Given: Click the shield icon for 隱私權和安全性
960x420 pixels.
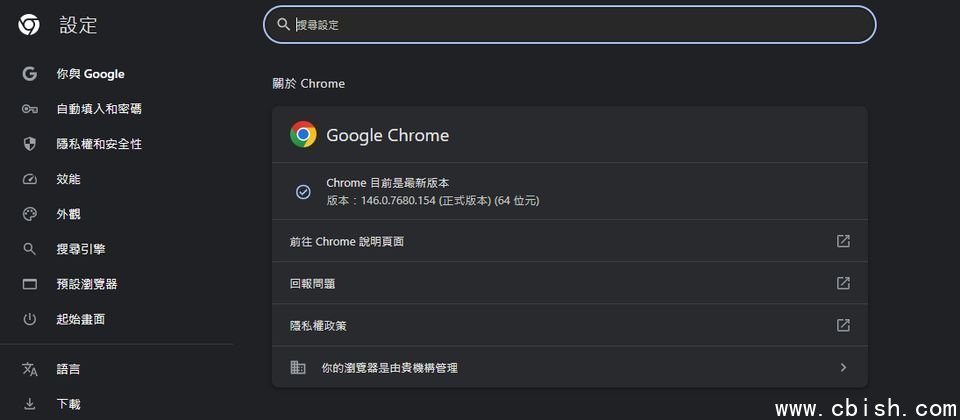Looking at the screenshot, I should (x=30, y=144).
